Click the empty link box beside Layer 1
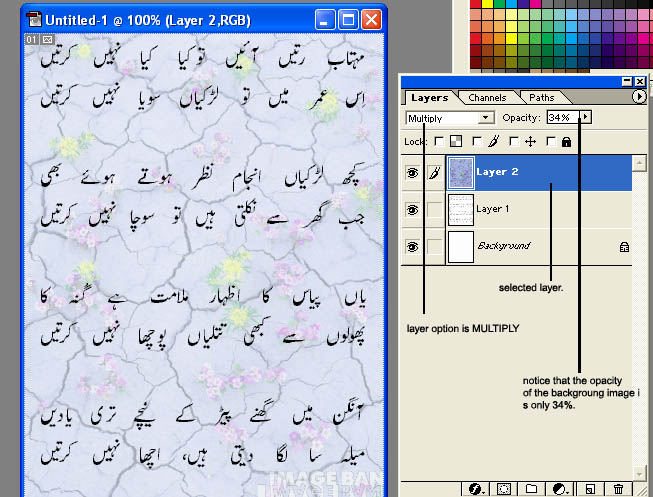 [434, 209]
